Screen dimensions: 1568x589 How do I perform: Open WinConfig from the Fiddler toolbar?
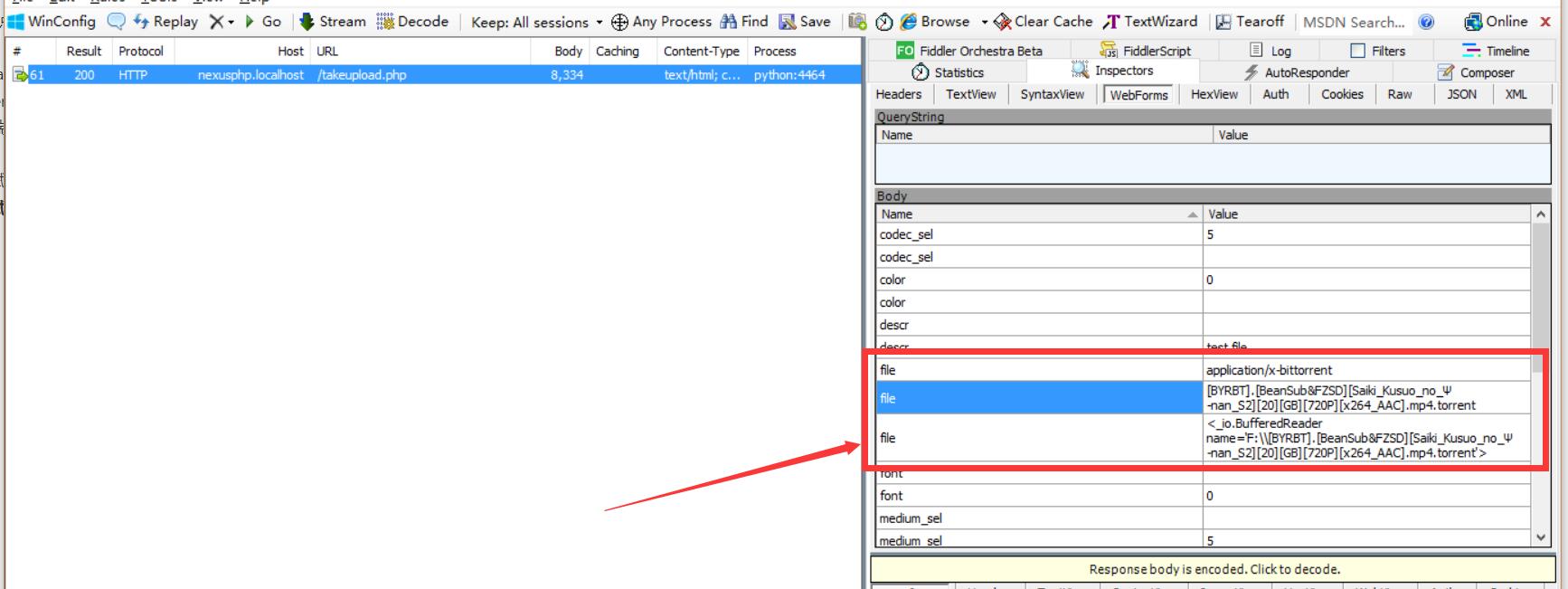[52, 22]
